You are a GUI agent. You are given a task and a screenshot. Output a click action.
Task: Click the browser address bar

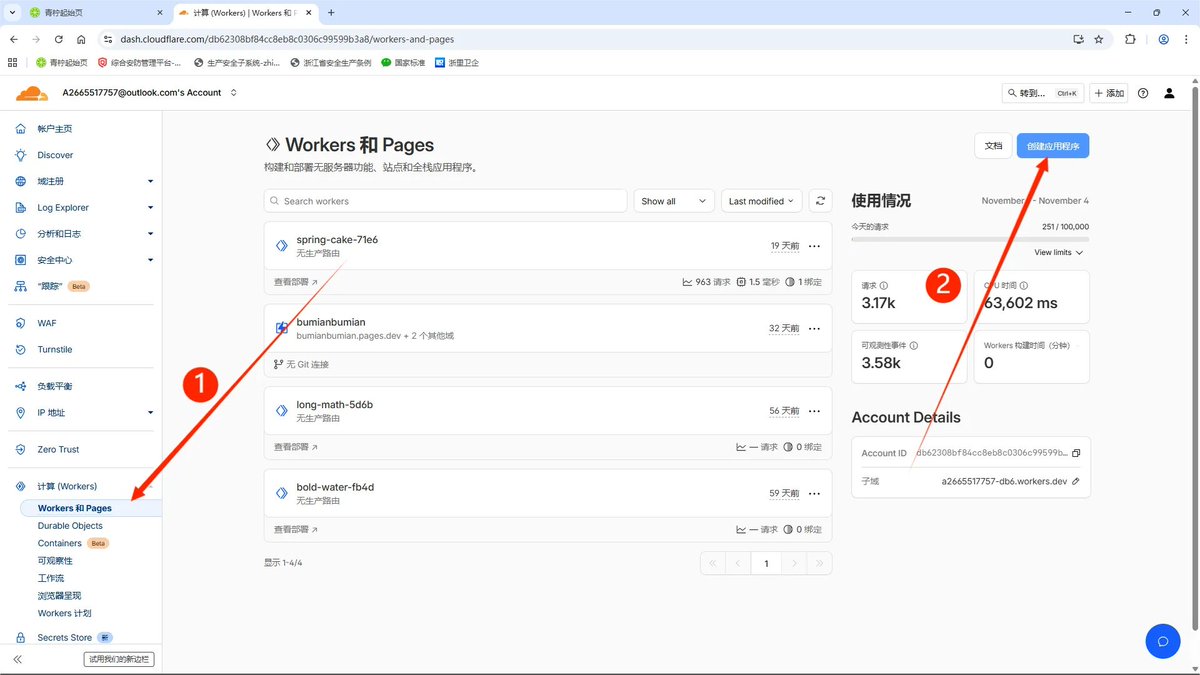(x=590, y=39)
